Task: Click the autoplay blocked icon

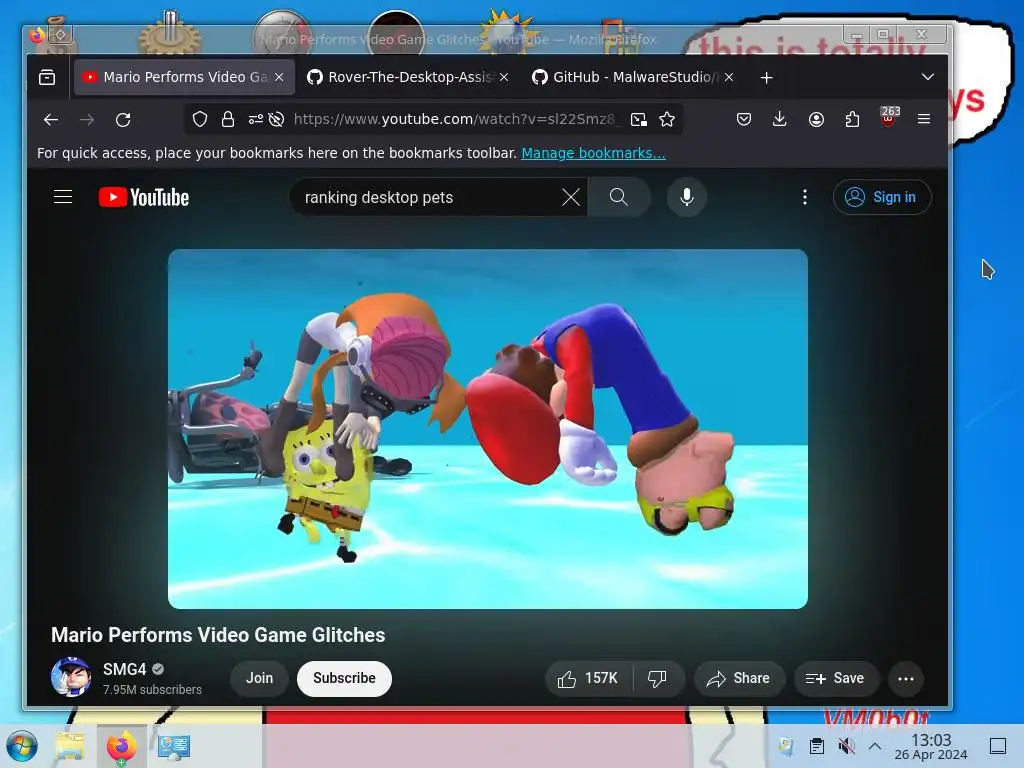Action: pyautogui.click(x=276, y=119)
